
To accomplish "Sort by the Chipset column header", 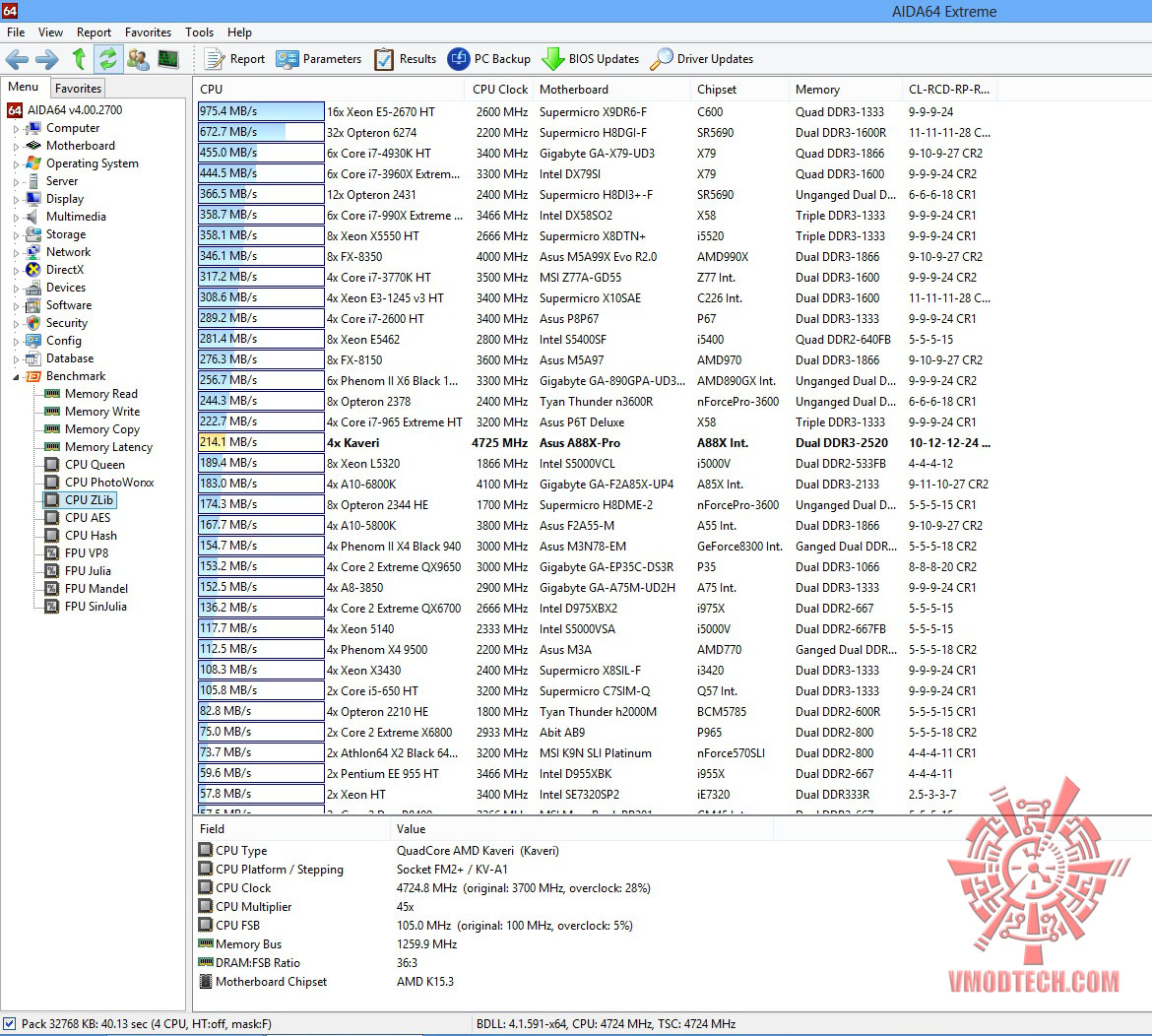I will 739,89.
